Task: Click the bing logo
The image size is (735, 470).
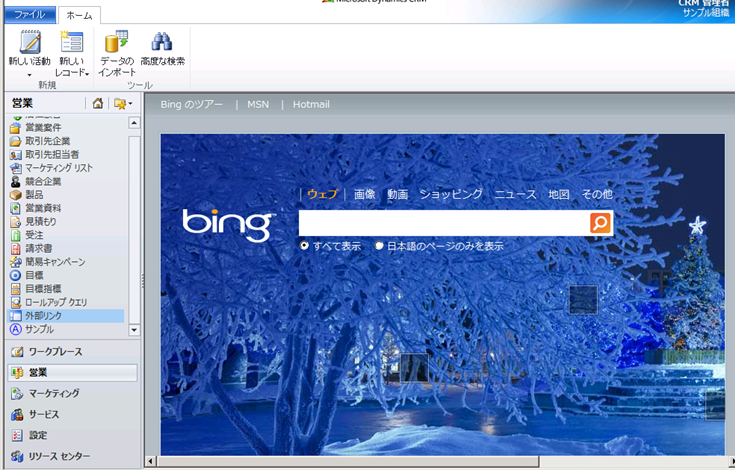Action: 228,225
